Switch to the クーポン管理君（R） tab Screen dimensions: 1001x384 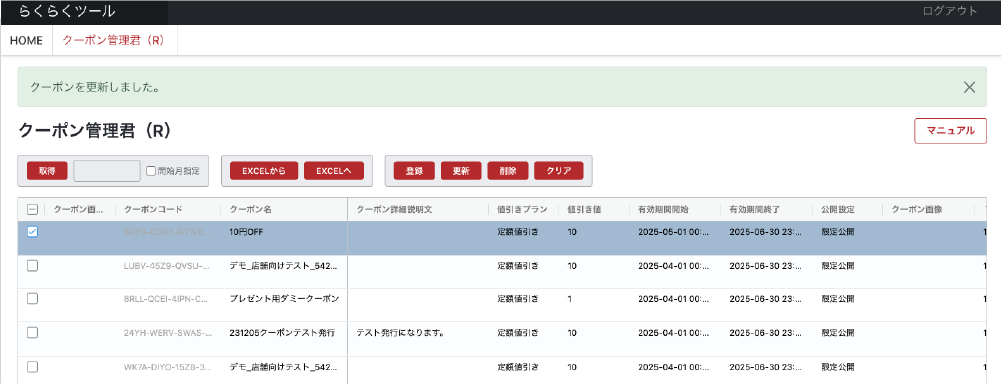[114, 40]
